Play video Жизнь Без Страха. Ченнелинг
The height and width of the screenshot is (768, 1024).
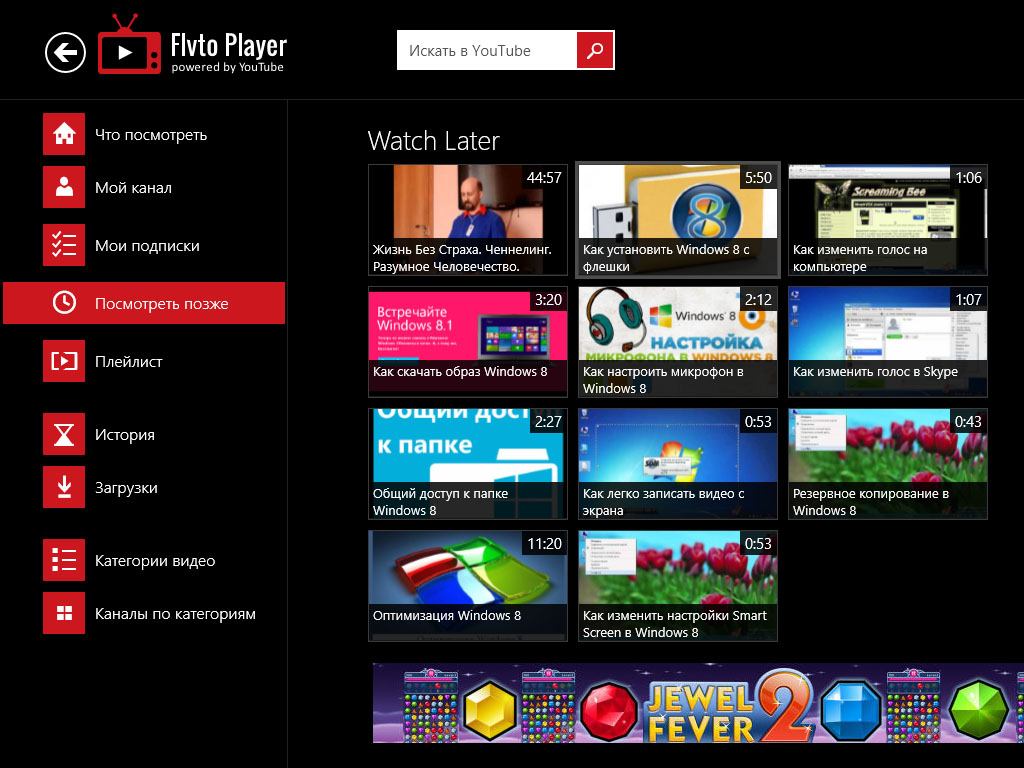click(x=468, y=219)
